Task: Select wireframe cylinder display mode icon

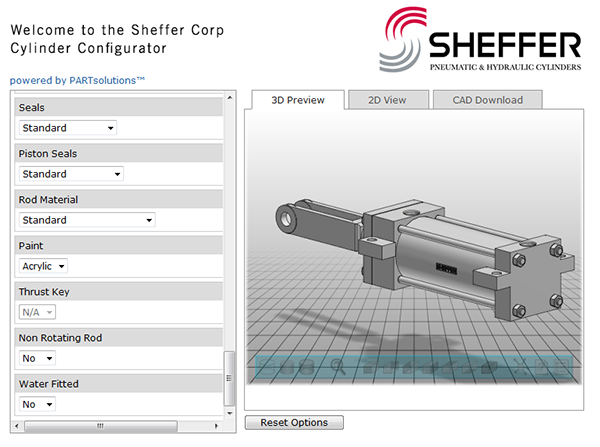Action: pyautogui.click(x=267, y=367)
